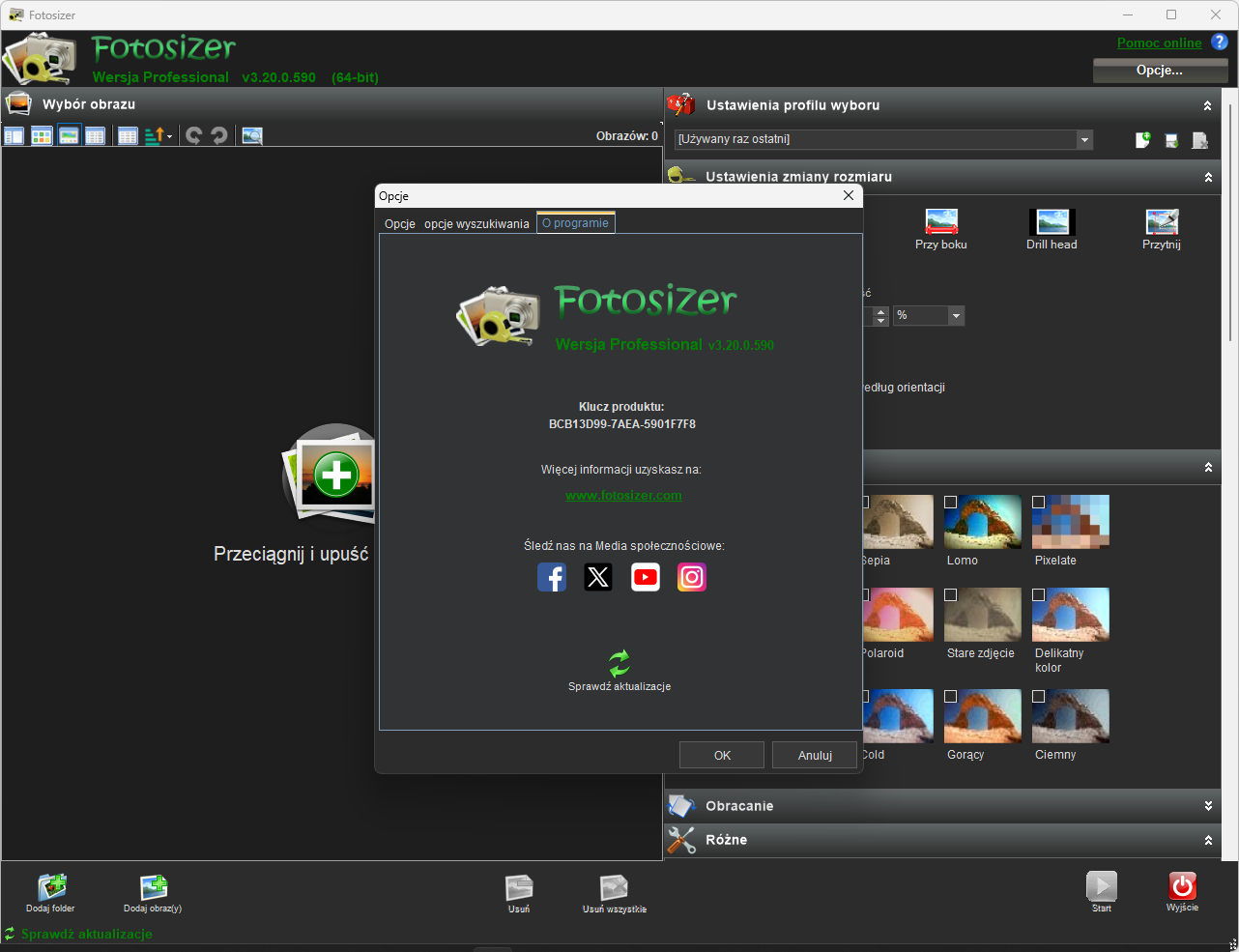This screenshot has height=952, width=1239.
Task: Enable the Delikatny kolor effect checkbox
Action: 1039,595
